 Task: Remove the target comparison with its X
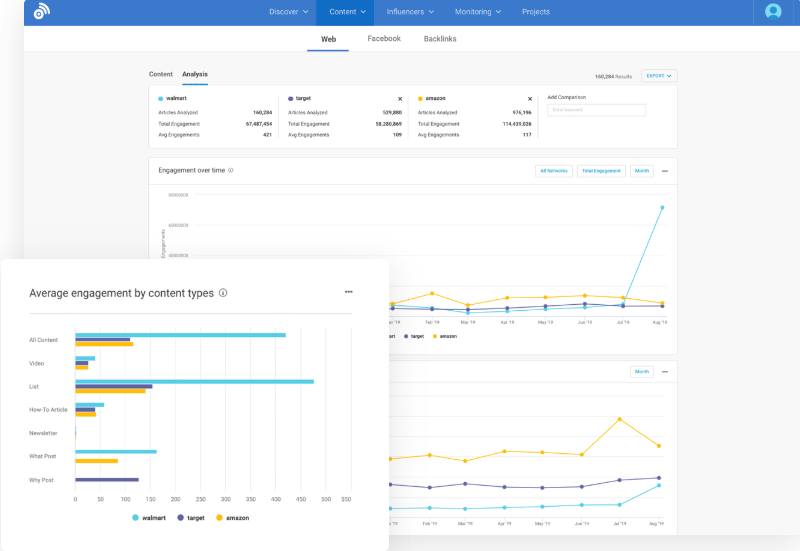(x=400, y=99)
